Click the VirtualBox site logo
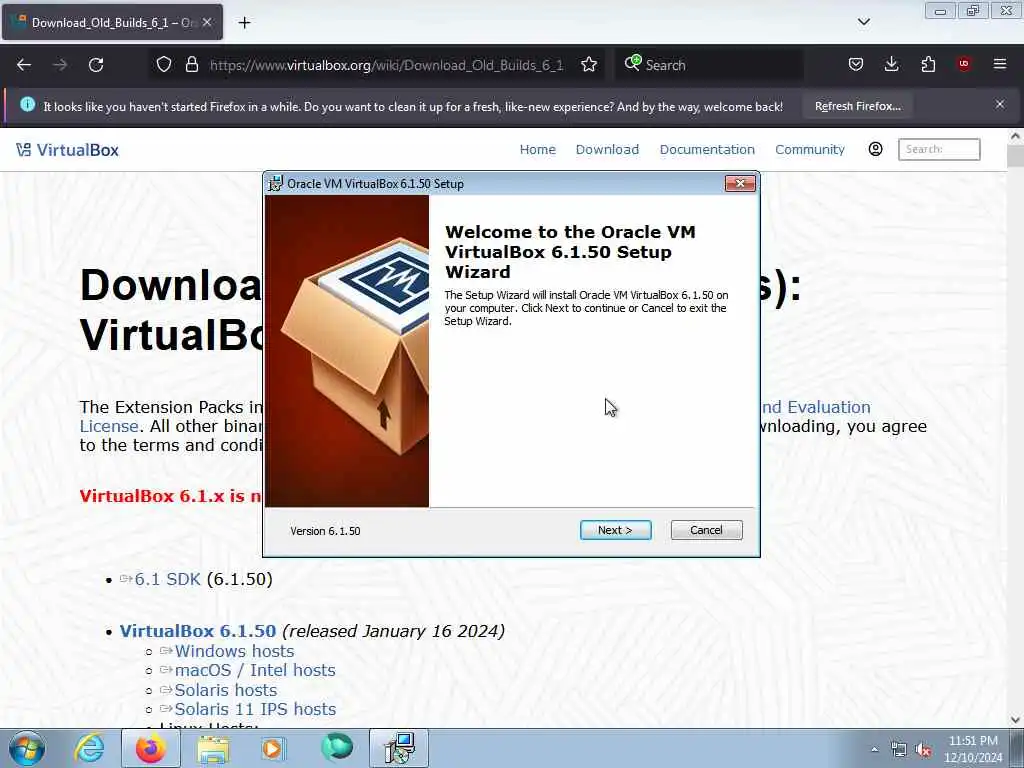Viewport: 1024px width, 768px height. pos(67,150)
